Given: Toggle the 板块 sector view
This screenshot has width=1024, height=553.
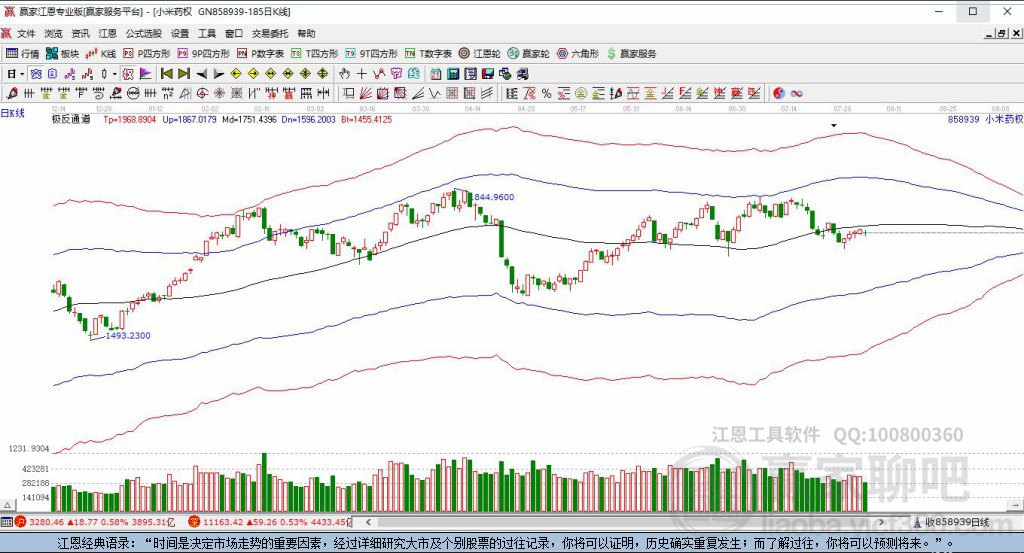Looking at the screenshot, I should click(62, 54).
